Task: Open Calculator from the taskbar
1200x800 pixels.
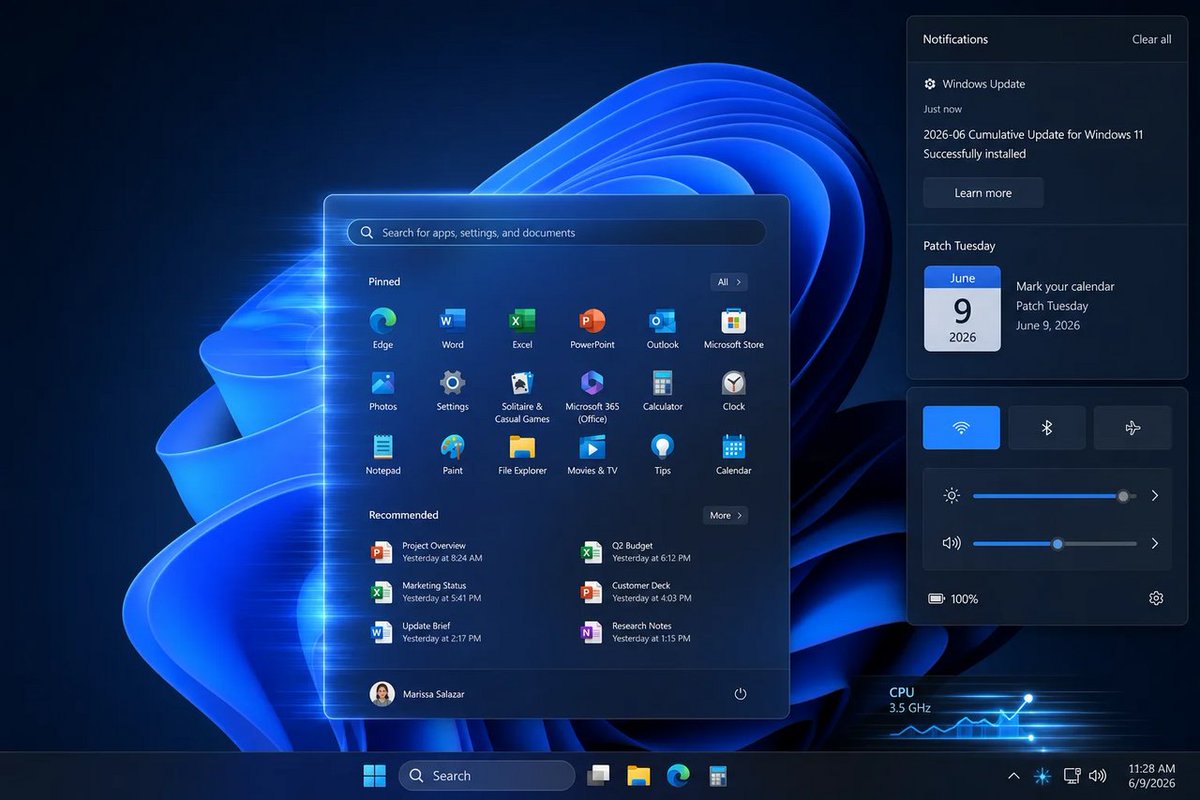Action: pos(717,775)
